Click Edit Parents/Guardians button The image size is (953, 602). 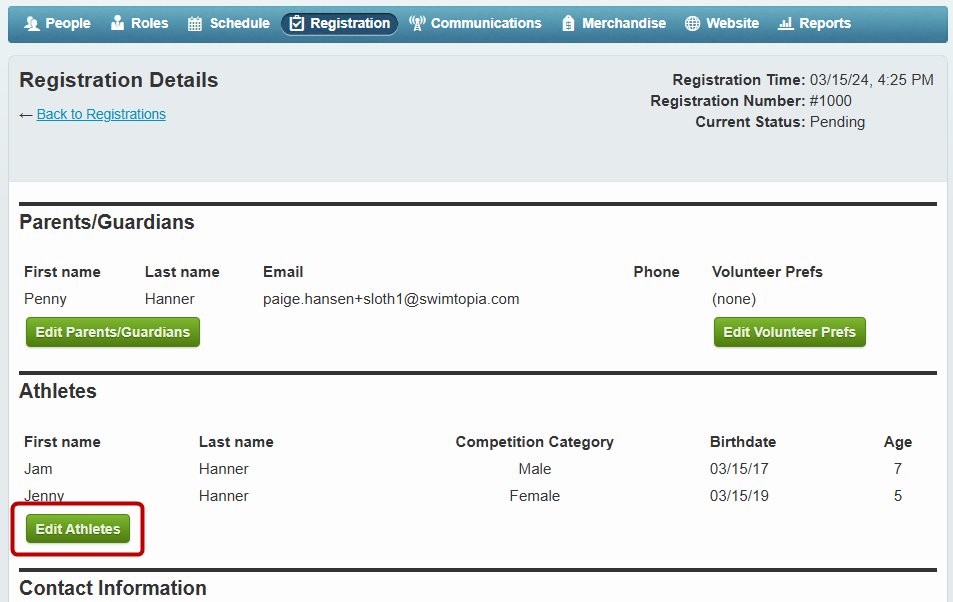coord(112,332)
